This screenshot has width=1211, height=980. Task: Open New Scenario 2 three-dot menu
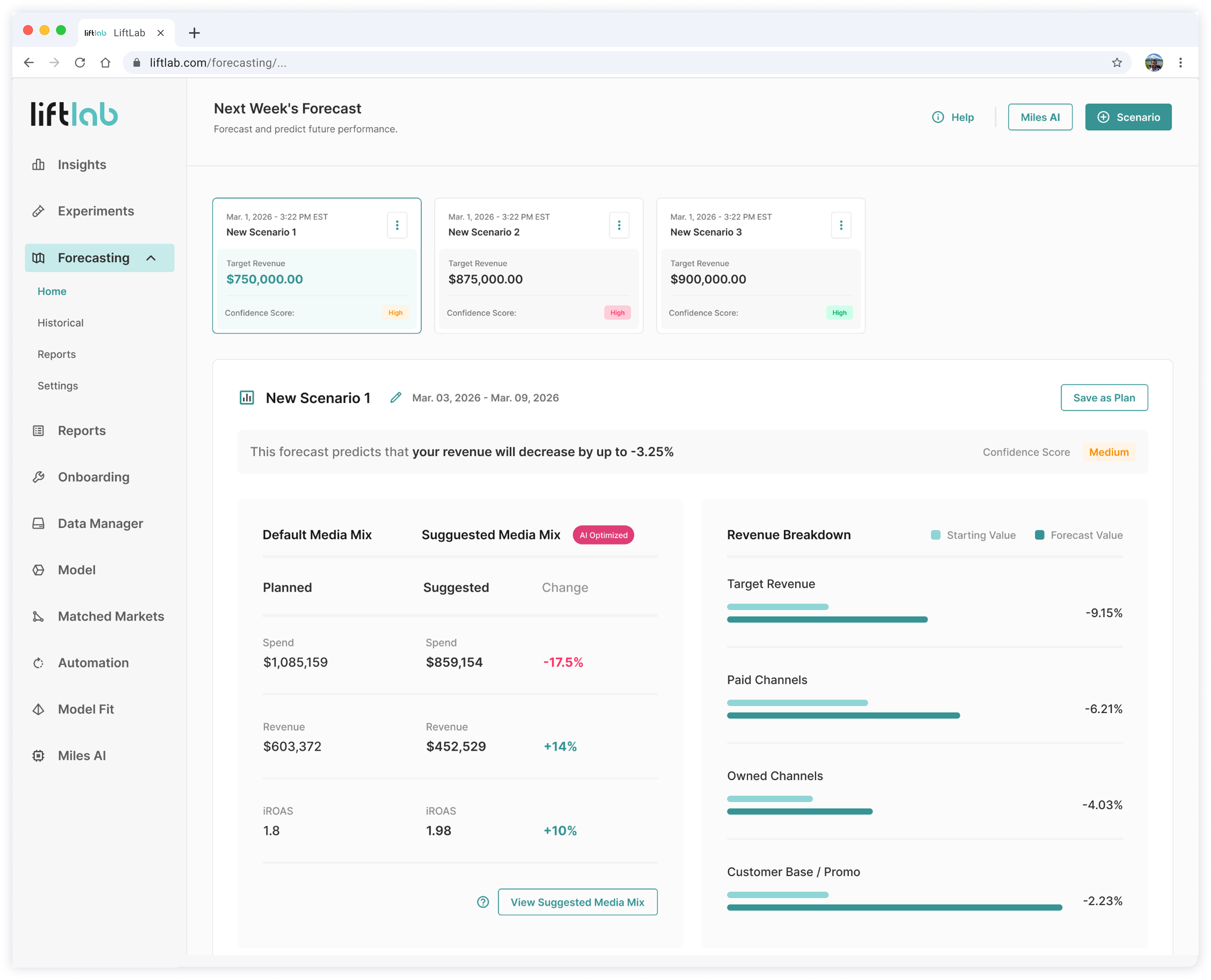619,225
